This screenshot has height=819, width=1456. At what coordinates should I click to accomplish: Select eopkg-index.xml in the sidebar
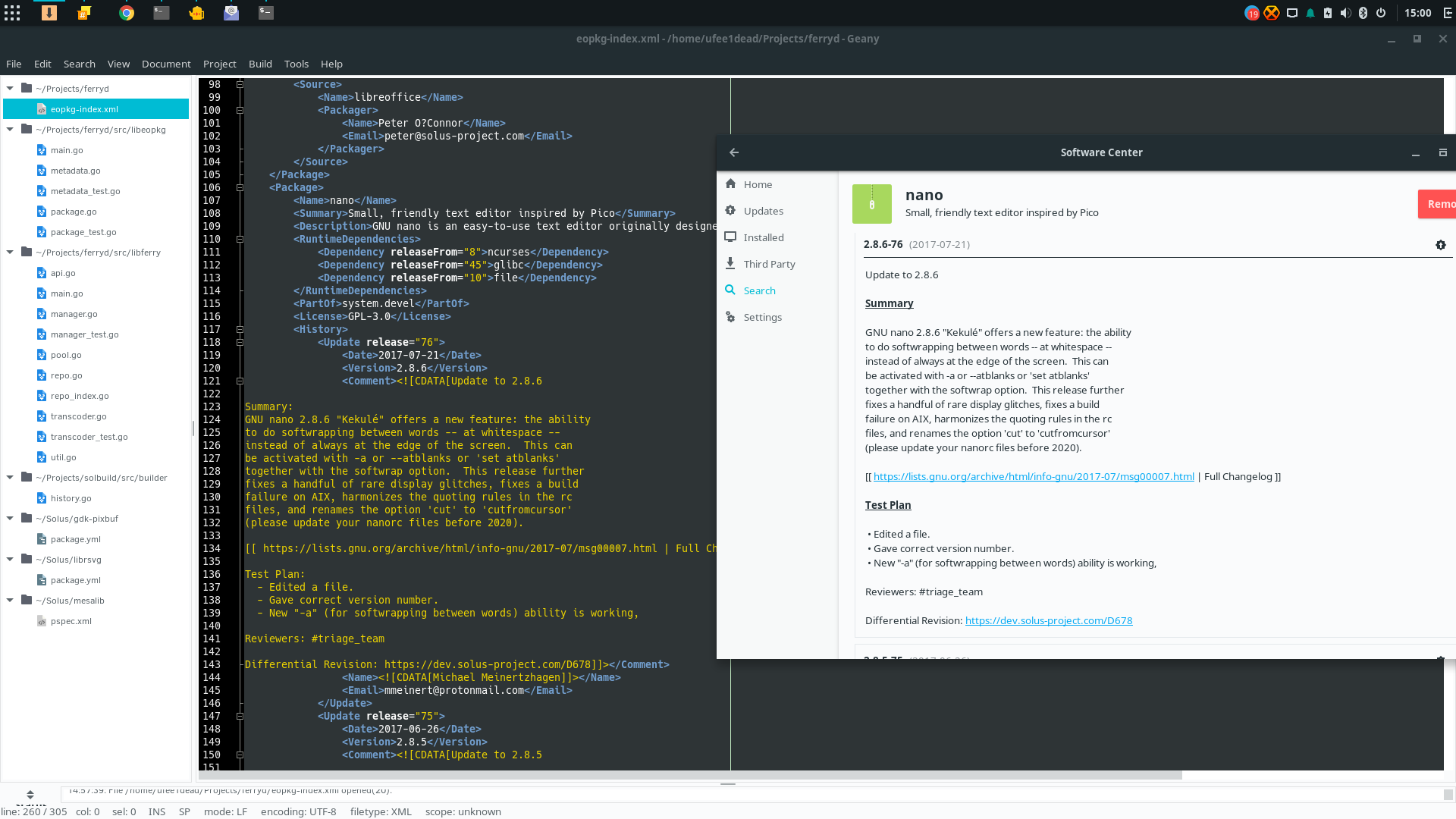click(96, 109)
